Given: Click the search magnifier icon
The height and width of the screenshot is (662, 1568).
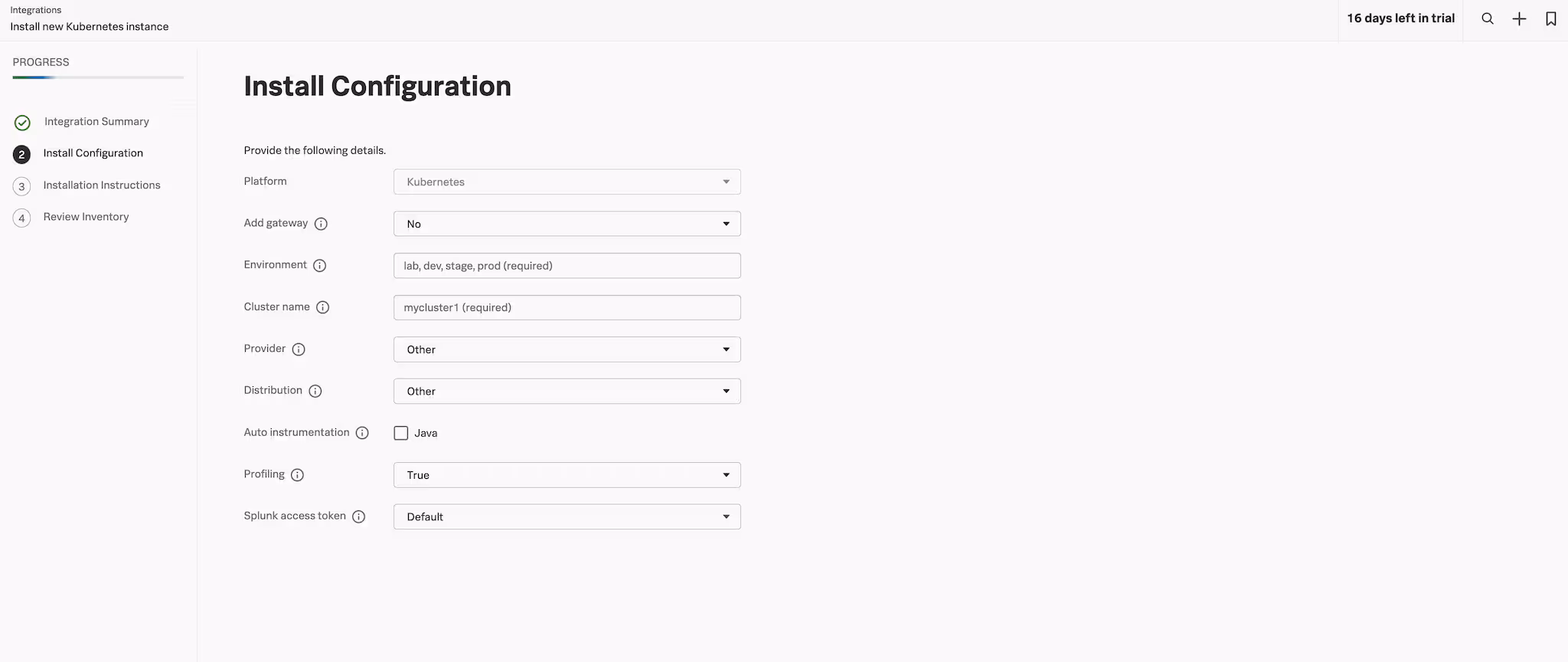Looking at the screenshot, I should pos(1488,19).
